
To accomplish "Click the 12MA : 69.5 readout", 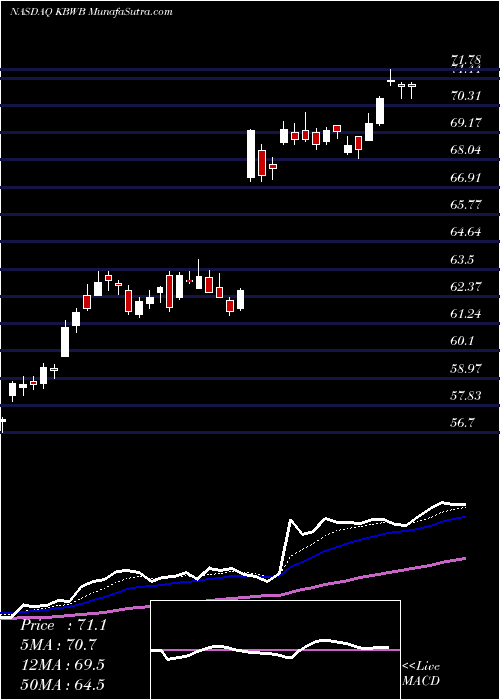I will (x=62, y=665).
